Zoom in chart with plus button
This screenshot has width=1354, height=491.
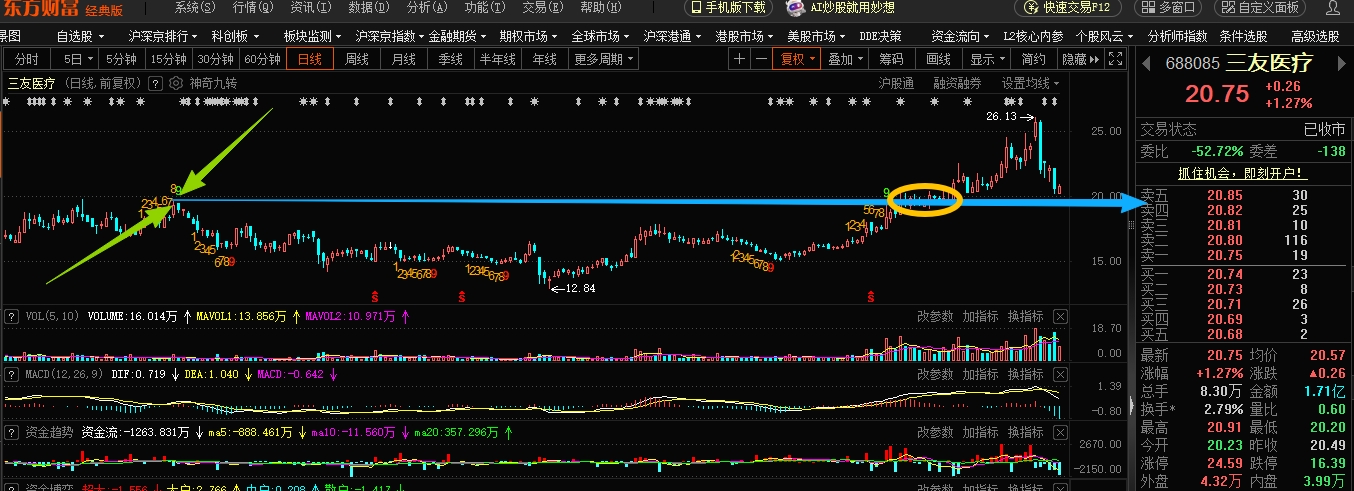(739, 59)
